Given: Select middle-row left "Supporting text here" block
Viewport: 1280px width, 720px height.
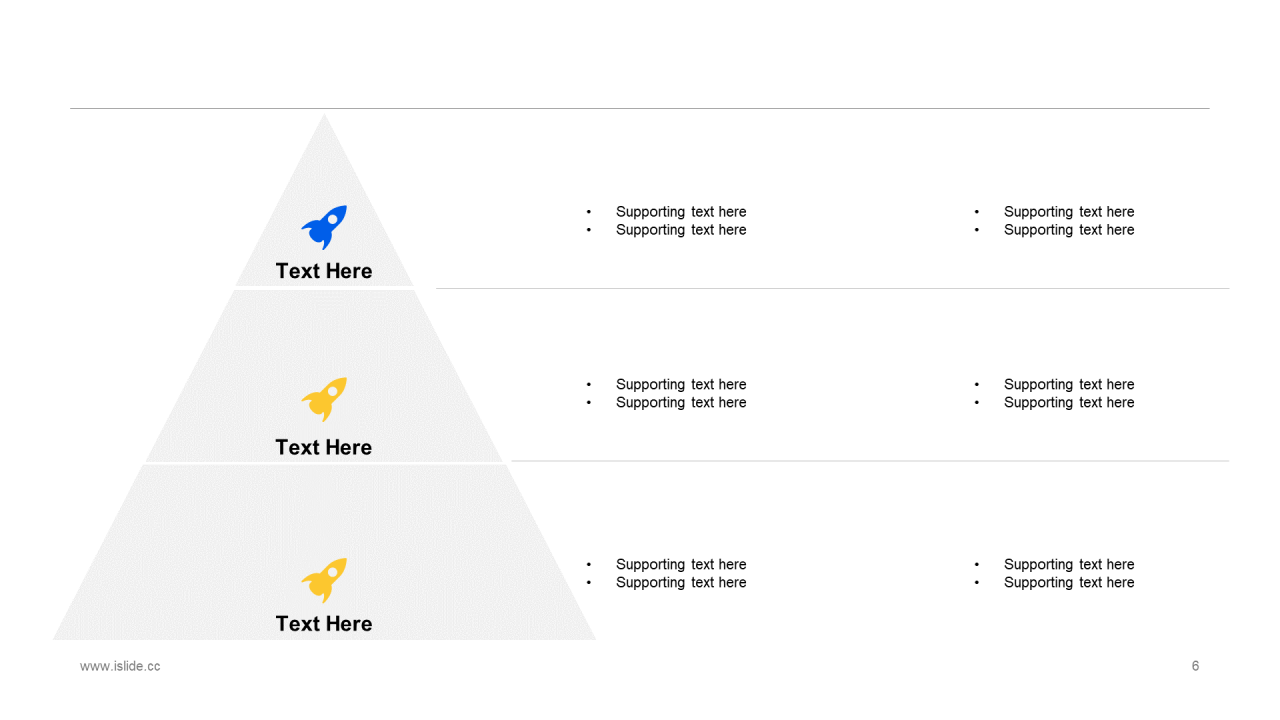Looking at the screenshot, I should [666, 394].
